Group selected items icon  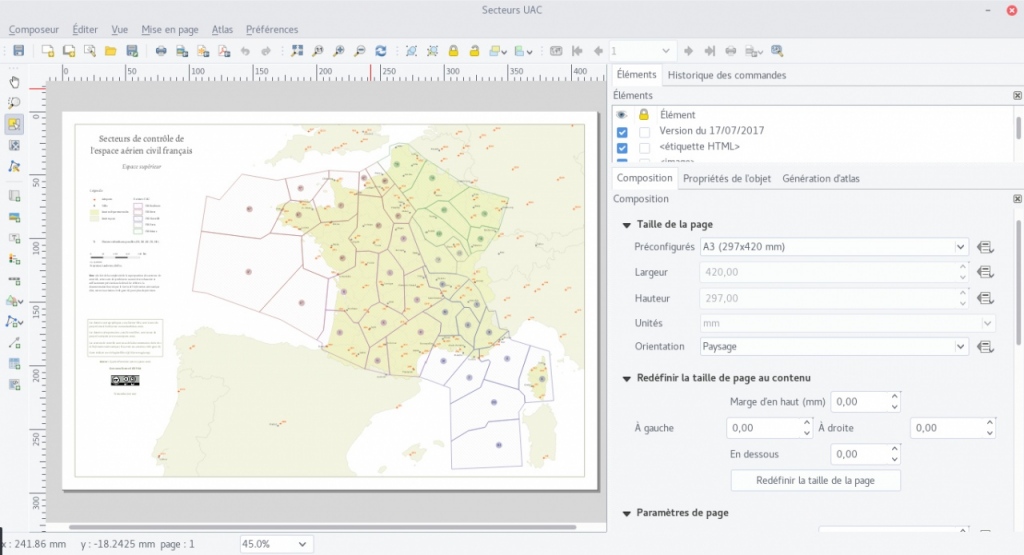[x=411, y=51]
